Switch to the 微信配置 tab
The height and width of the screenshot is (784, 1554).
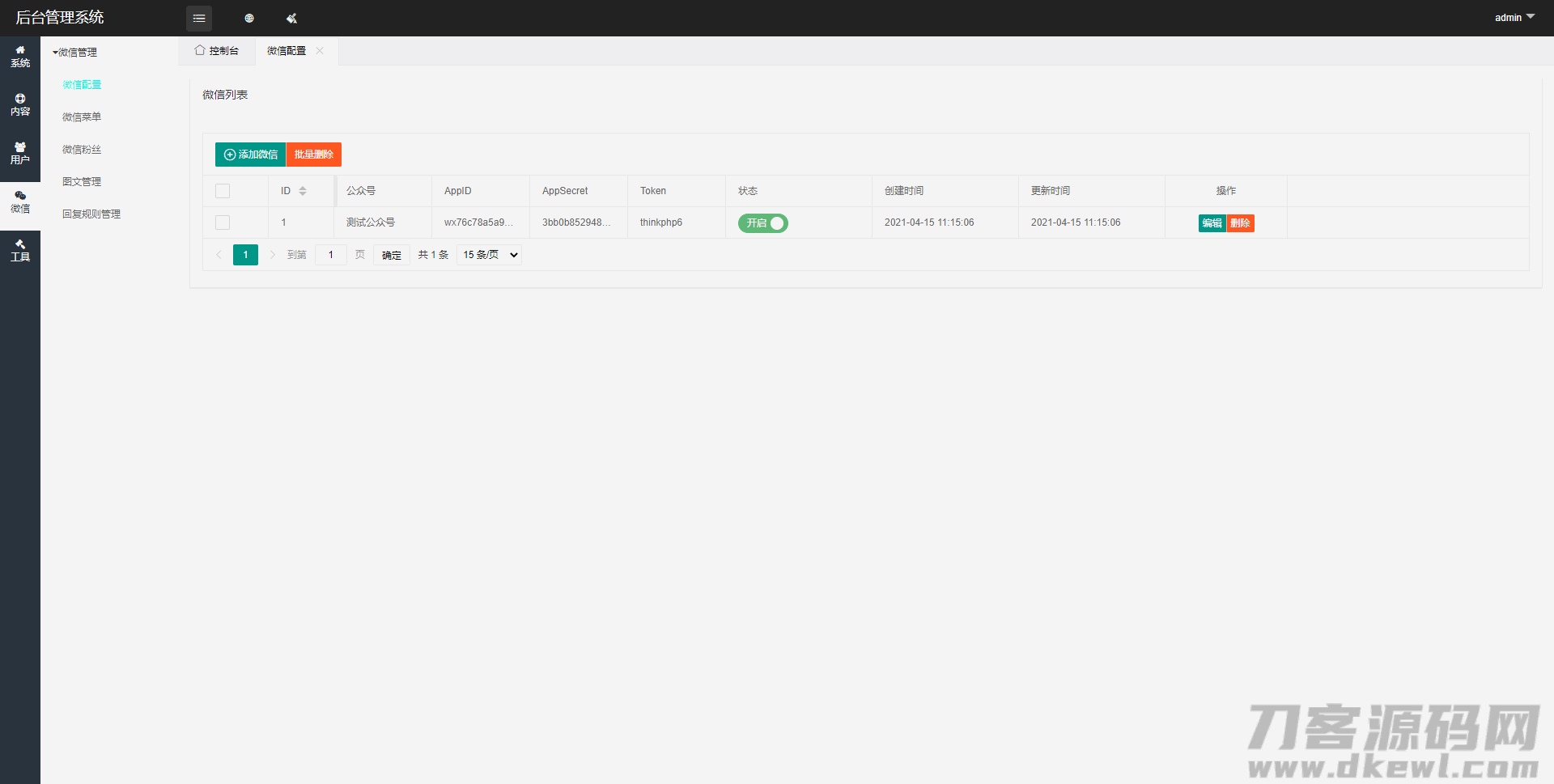[x=287, y=50]
